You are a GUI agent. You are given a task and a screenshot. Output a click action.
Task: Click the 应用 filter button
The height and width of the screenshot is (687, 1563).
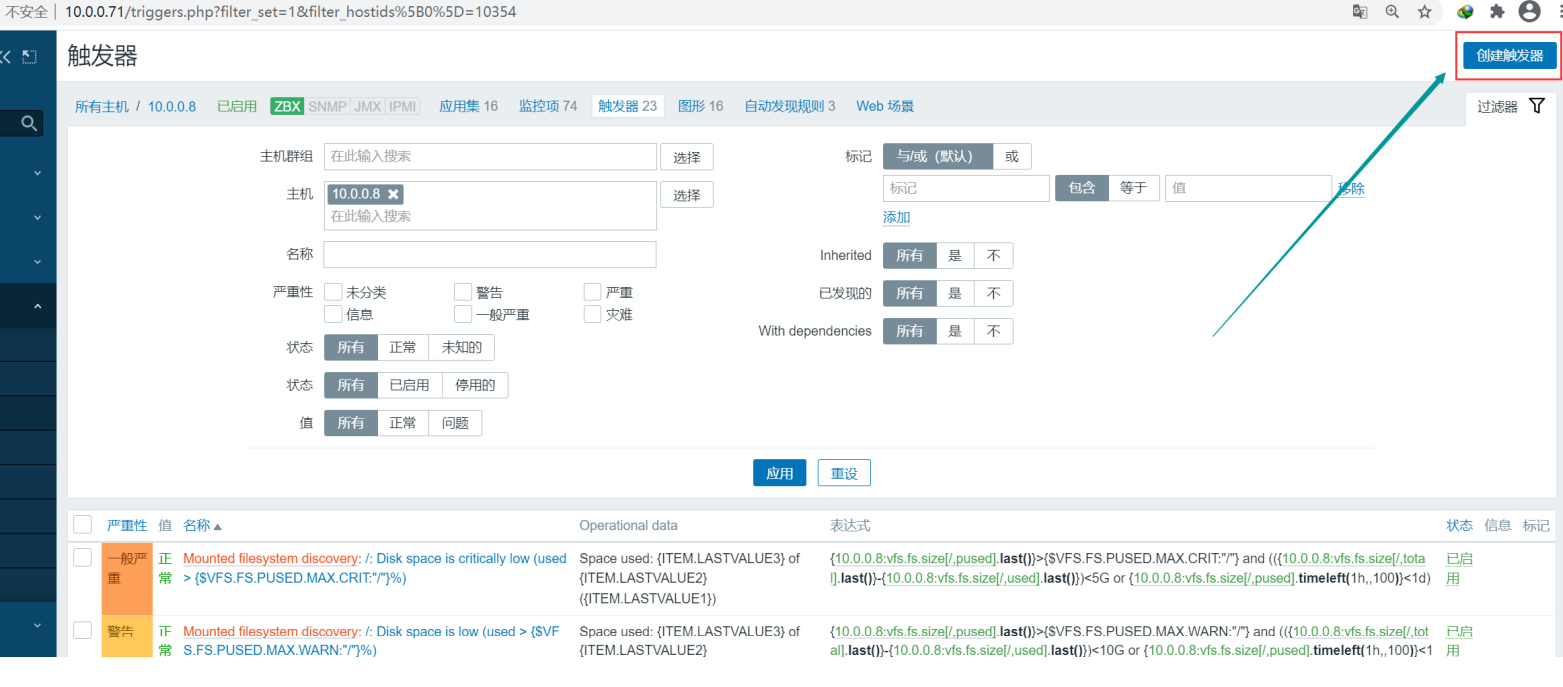779,473
